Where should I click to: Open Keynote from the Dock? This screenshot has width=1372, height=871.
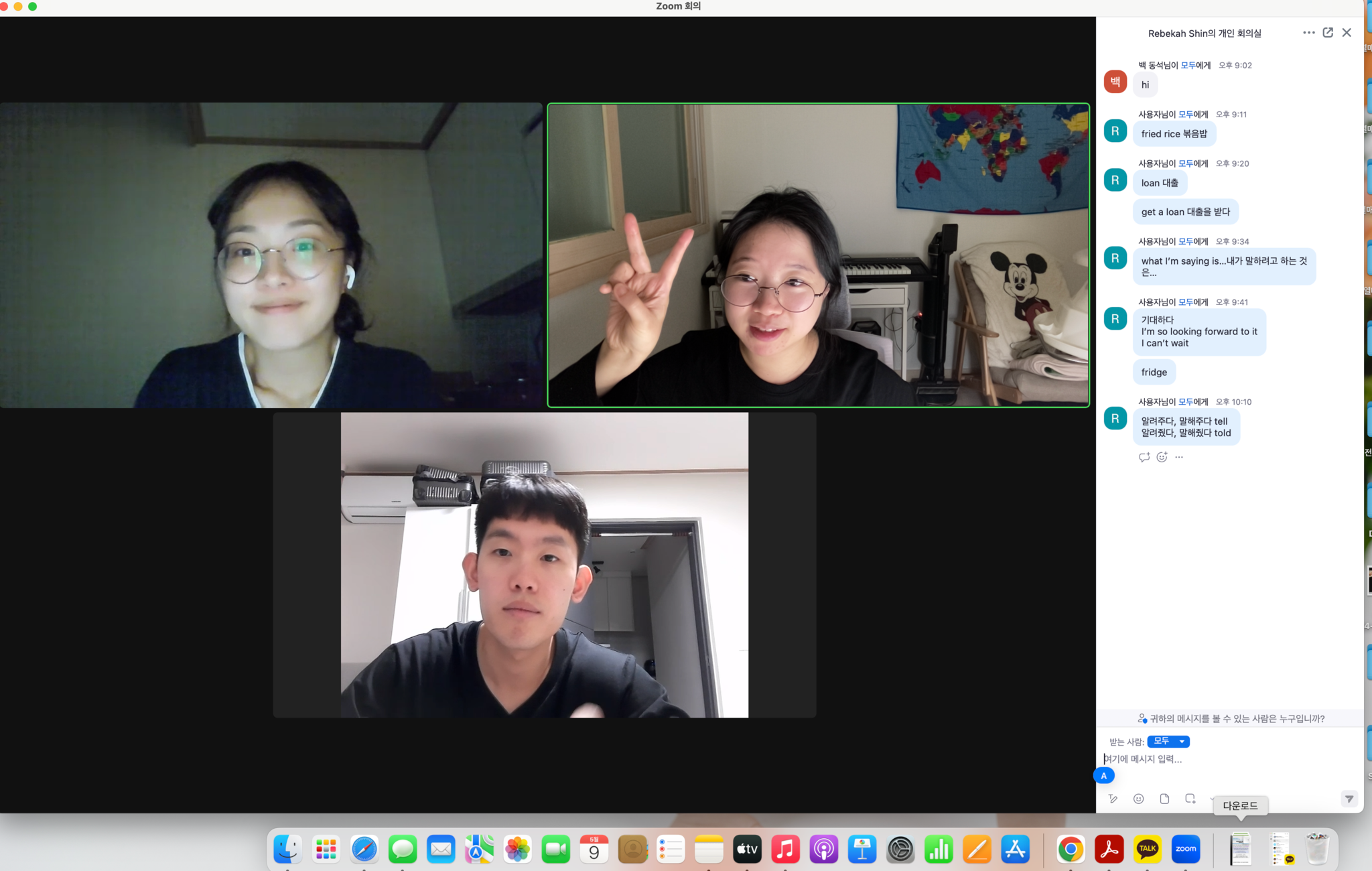click(x=862, y=849)
